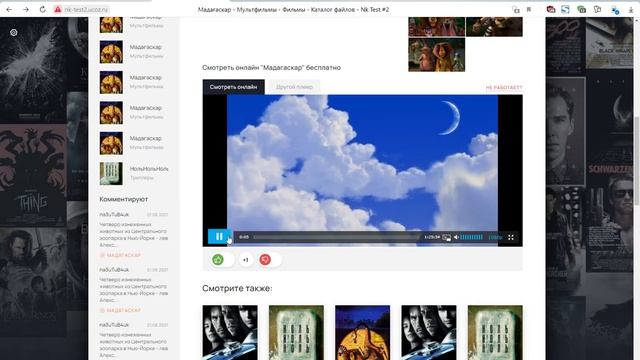Click the red not-secure warning icon

pos(58,9)
